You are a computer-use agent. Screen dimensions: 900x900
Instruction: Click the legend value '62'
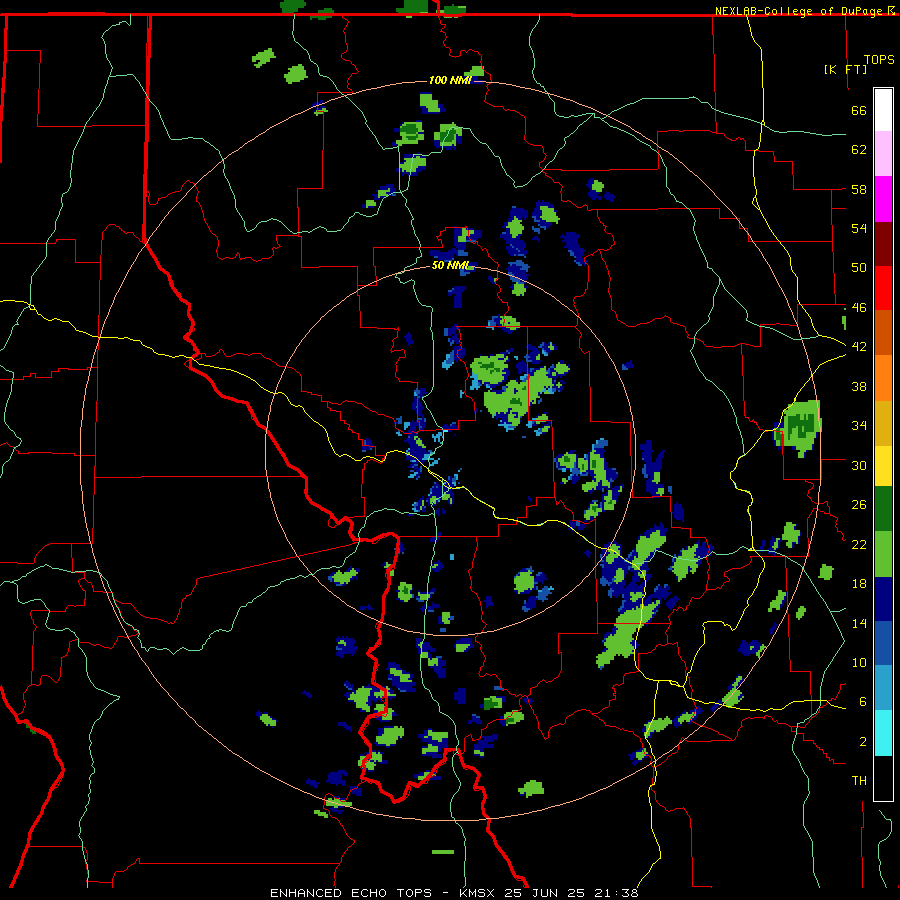pos(859,150)
